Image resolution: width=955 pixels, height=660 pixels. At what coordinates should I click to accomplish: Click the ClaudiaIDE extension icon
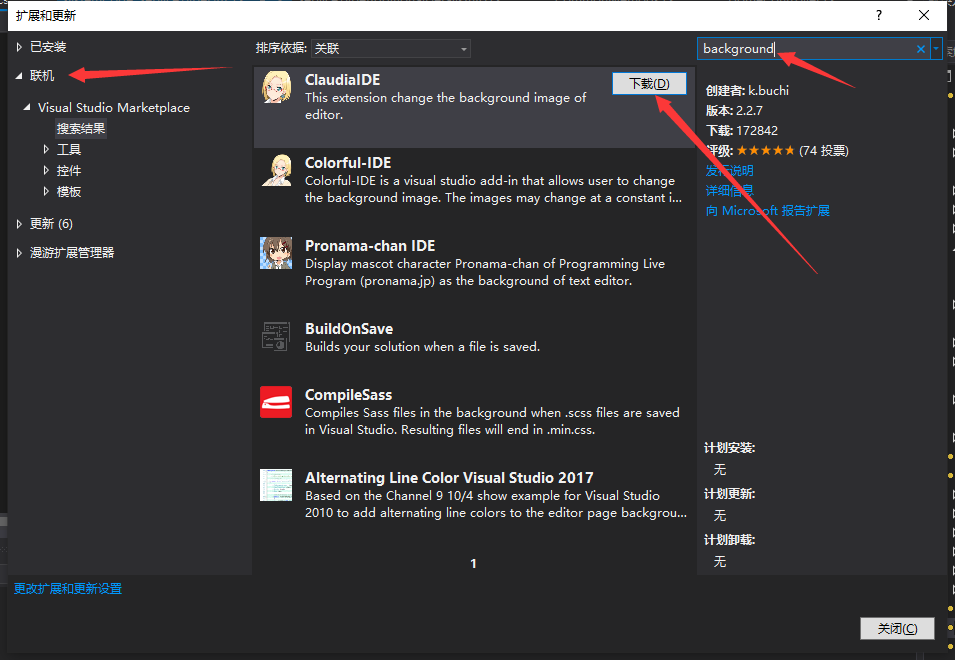point(276,87)
